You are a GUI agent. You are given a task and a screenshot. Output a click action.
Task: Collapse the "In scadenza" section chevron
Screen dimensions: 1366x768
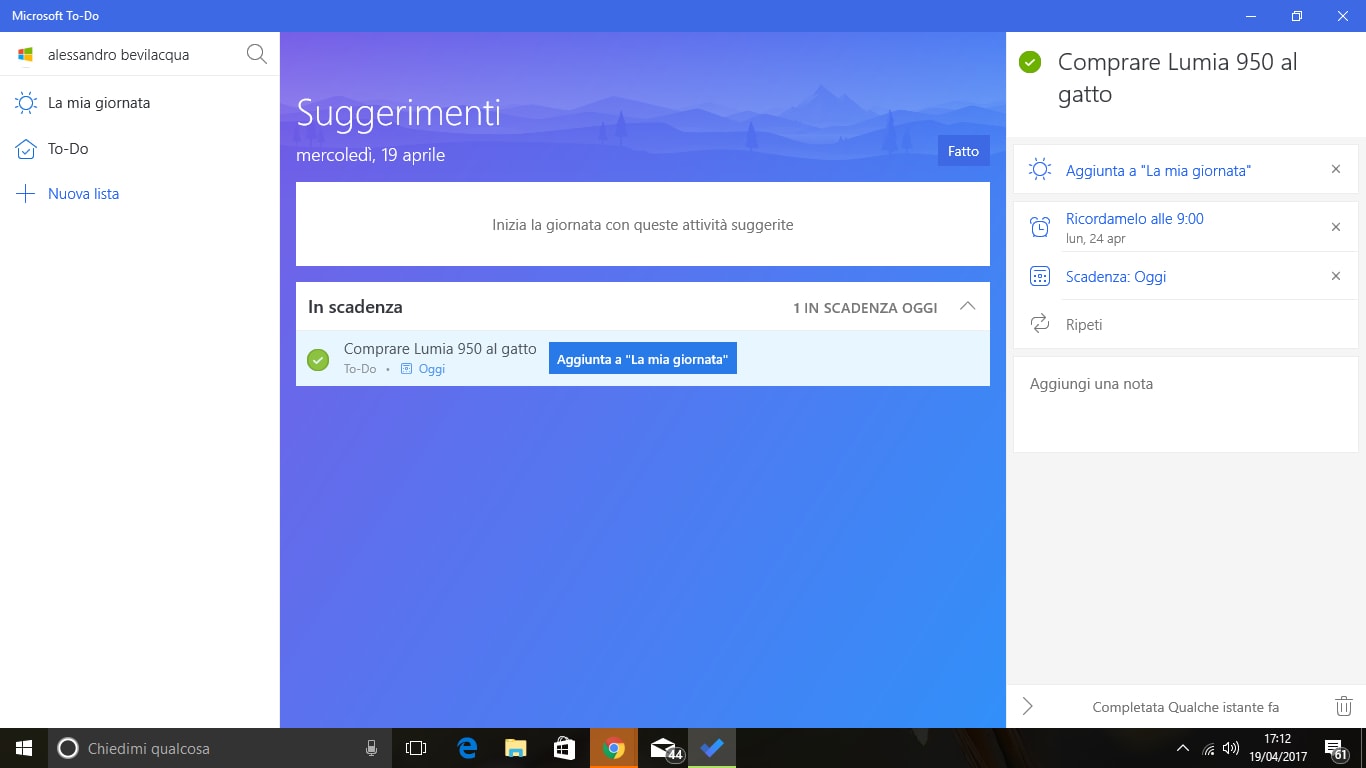click(x=967, y=307)
